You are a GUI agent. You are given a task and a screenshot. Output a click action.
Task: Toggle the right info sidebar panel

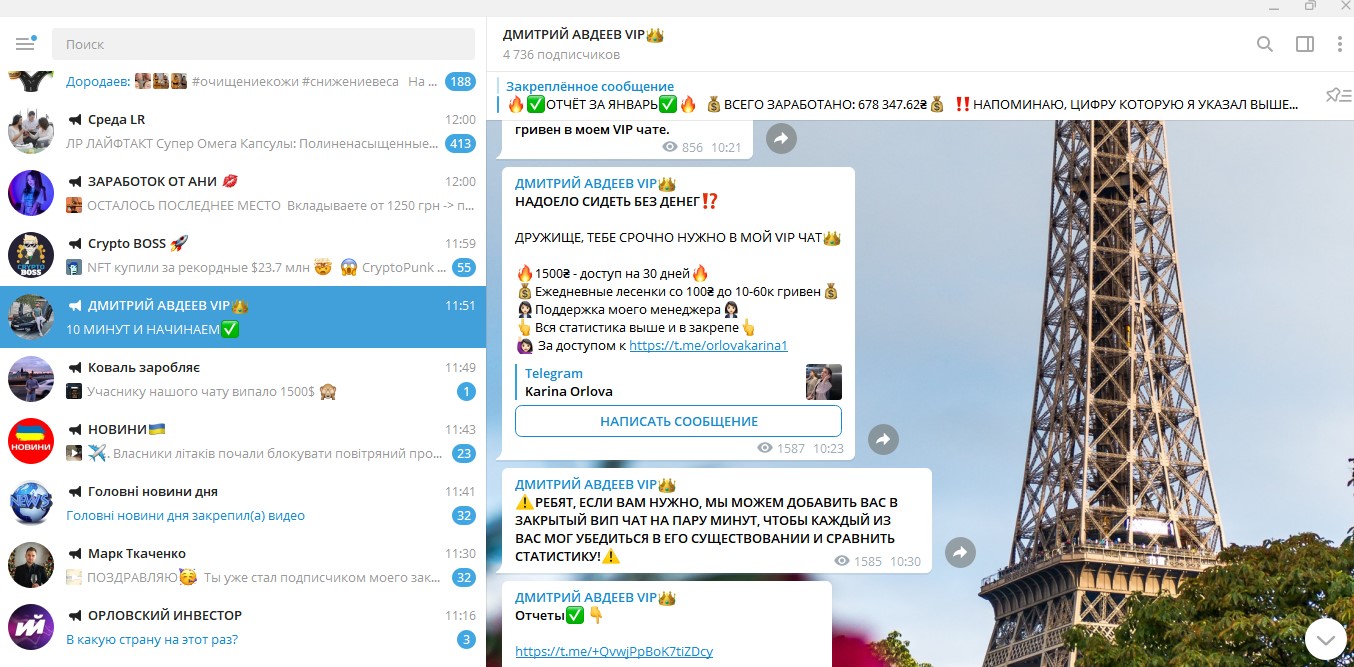1304,44
